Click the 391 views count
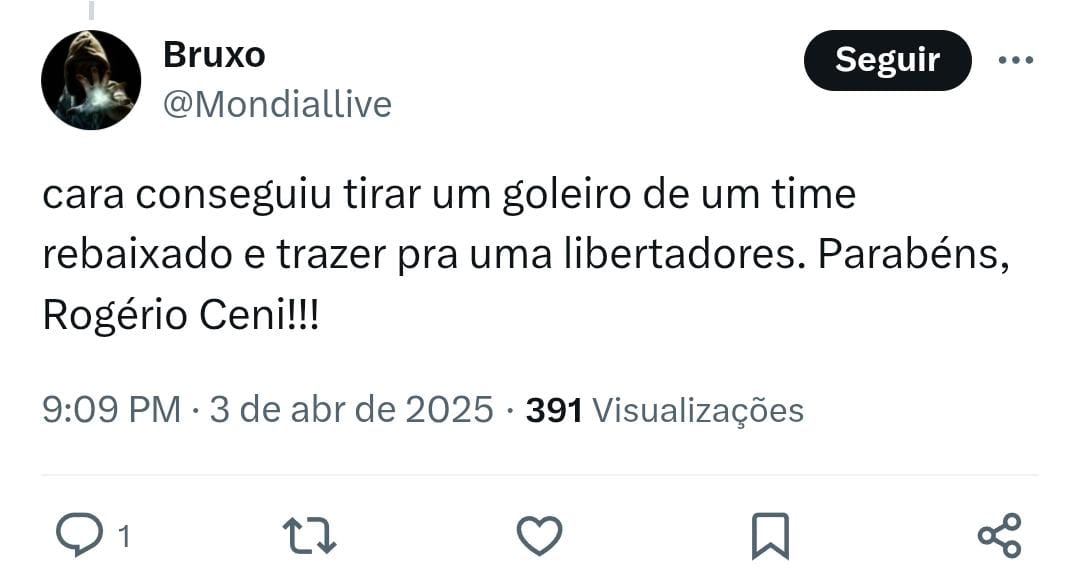The width and height of the screenshot is (1080, 579). (554, 410)
